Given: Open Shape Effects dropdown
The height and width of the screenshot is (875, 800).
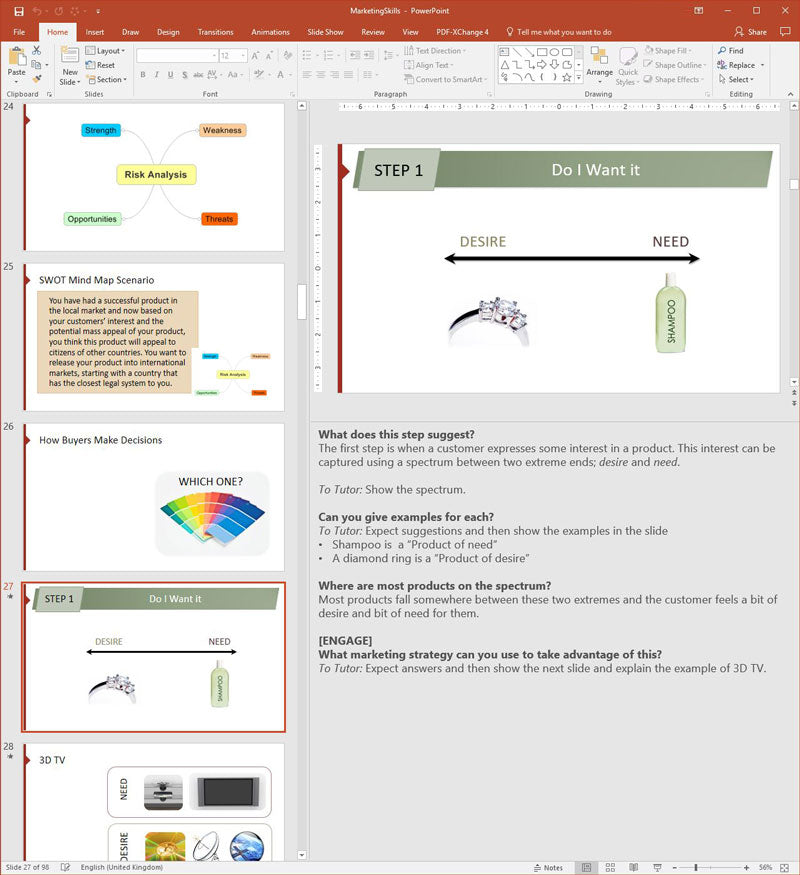Looking at the screenshot, I should (674, 79).
